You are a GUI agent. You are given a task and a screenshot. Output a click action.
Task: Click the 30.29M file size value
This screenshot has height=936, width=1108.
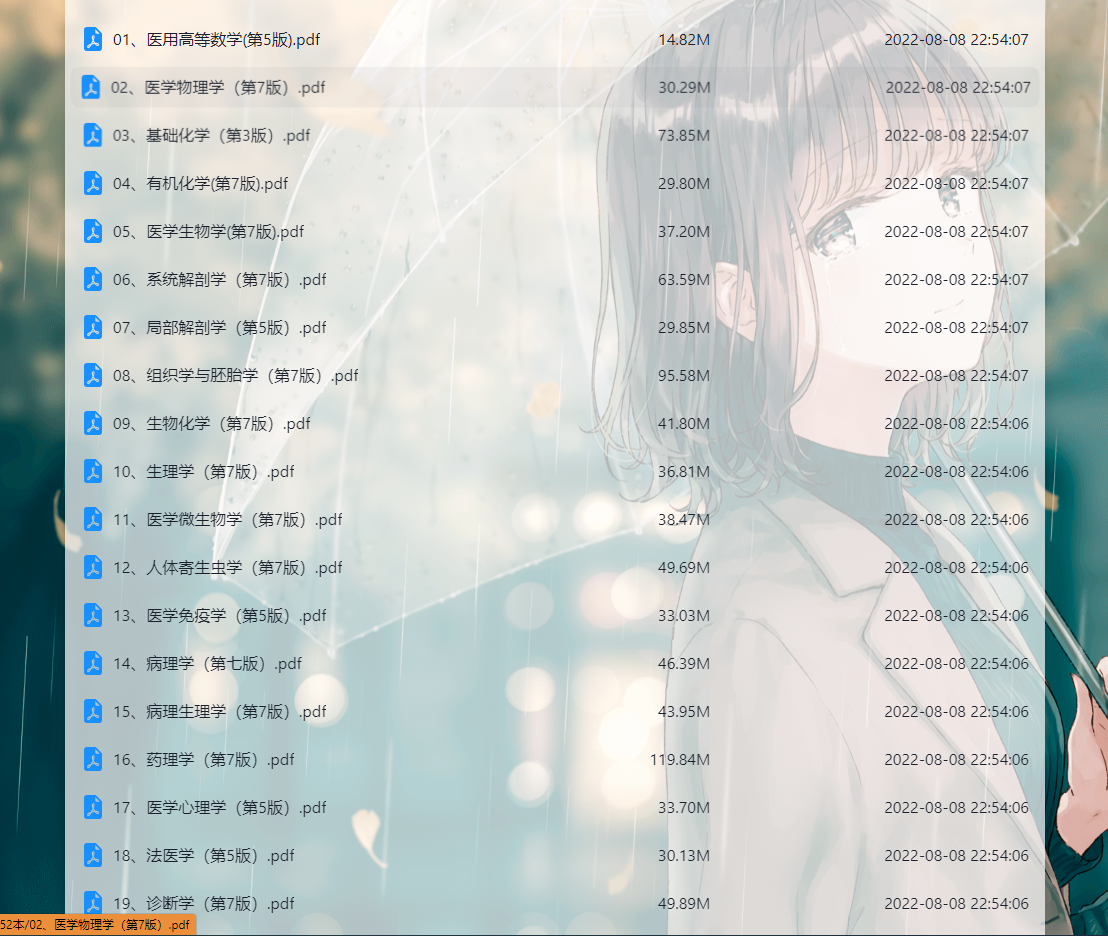point(684,88)
